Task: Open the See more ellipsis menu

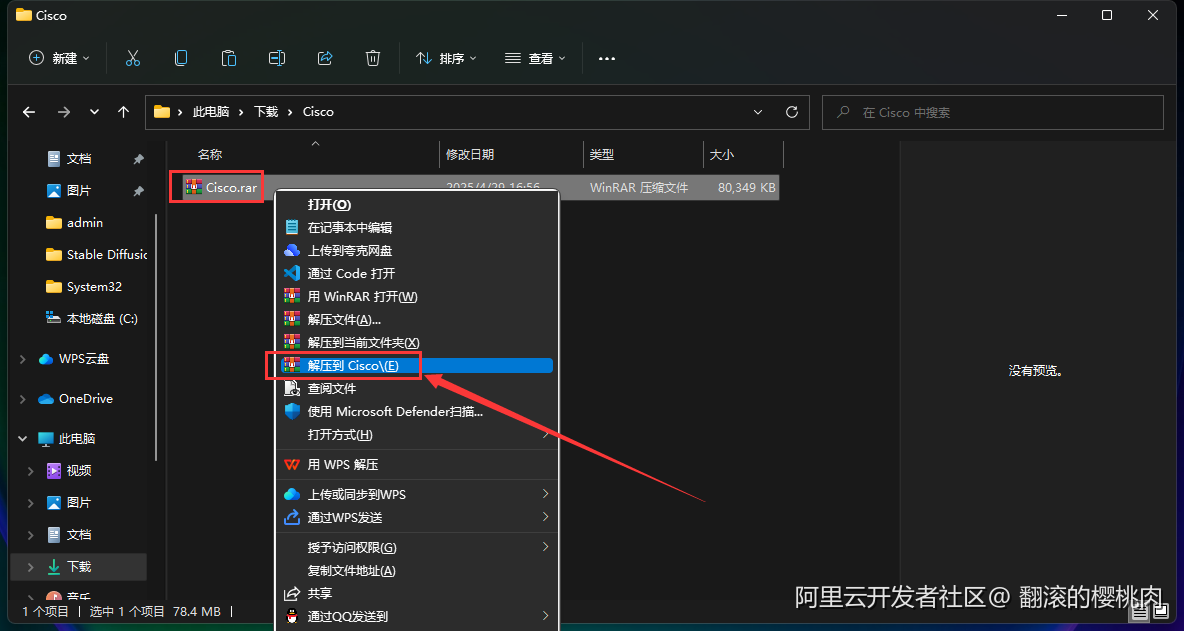Action: [x=607, y=58]
